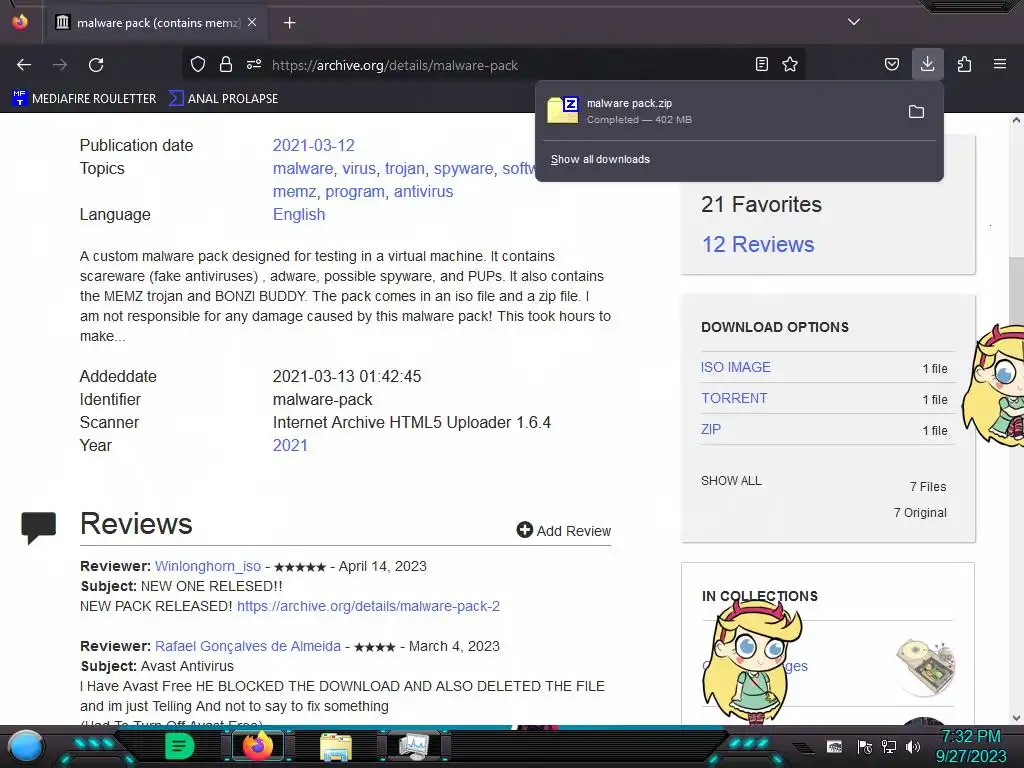Open the 12 Reviews link
1024x768 pixels.
pyautogui.click(x=758, y=244)
